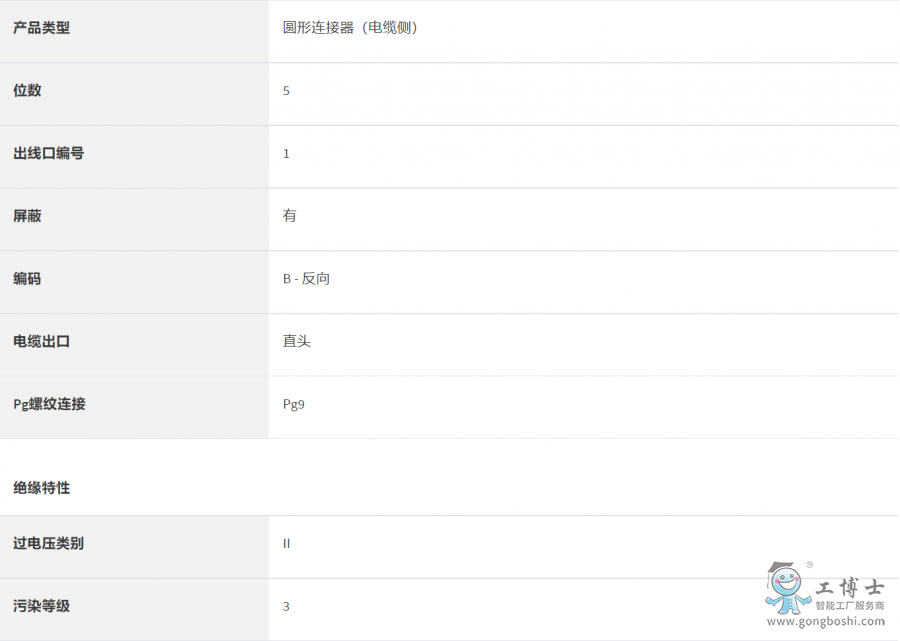Click the 编码 row label

tap(27, 279)
